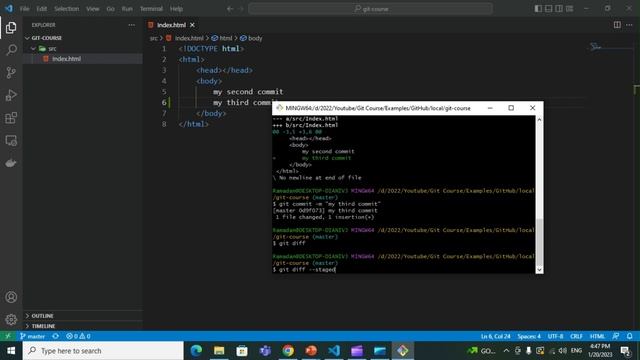Change the UTF-8 file encoding
The width and height of the screenshot is (640, 360).
[x=555, y=336]
